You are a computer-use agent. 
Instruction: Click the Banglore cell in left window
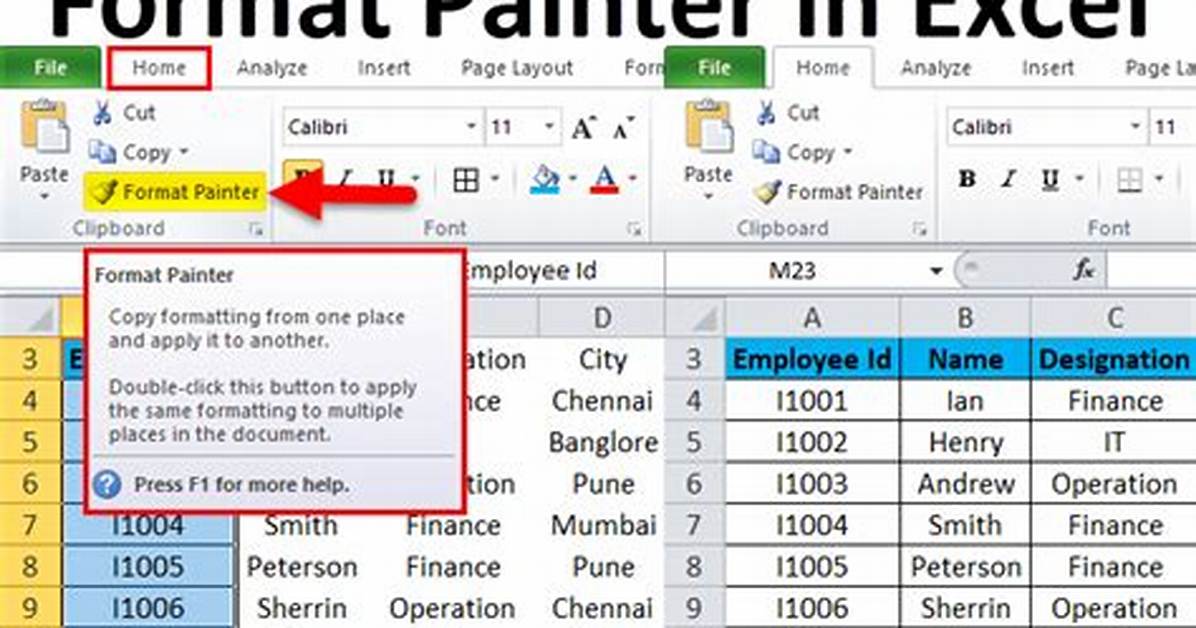coord(602,443)
